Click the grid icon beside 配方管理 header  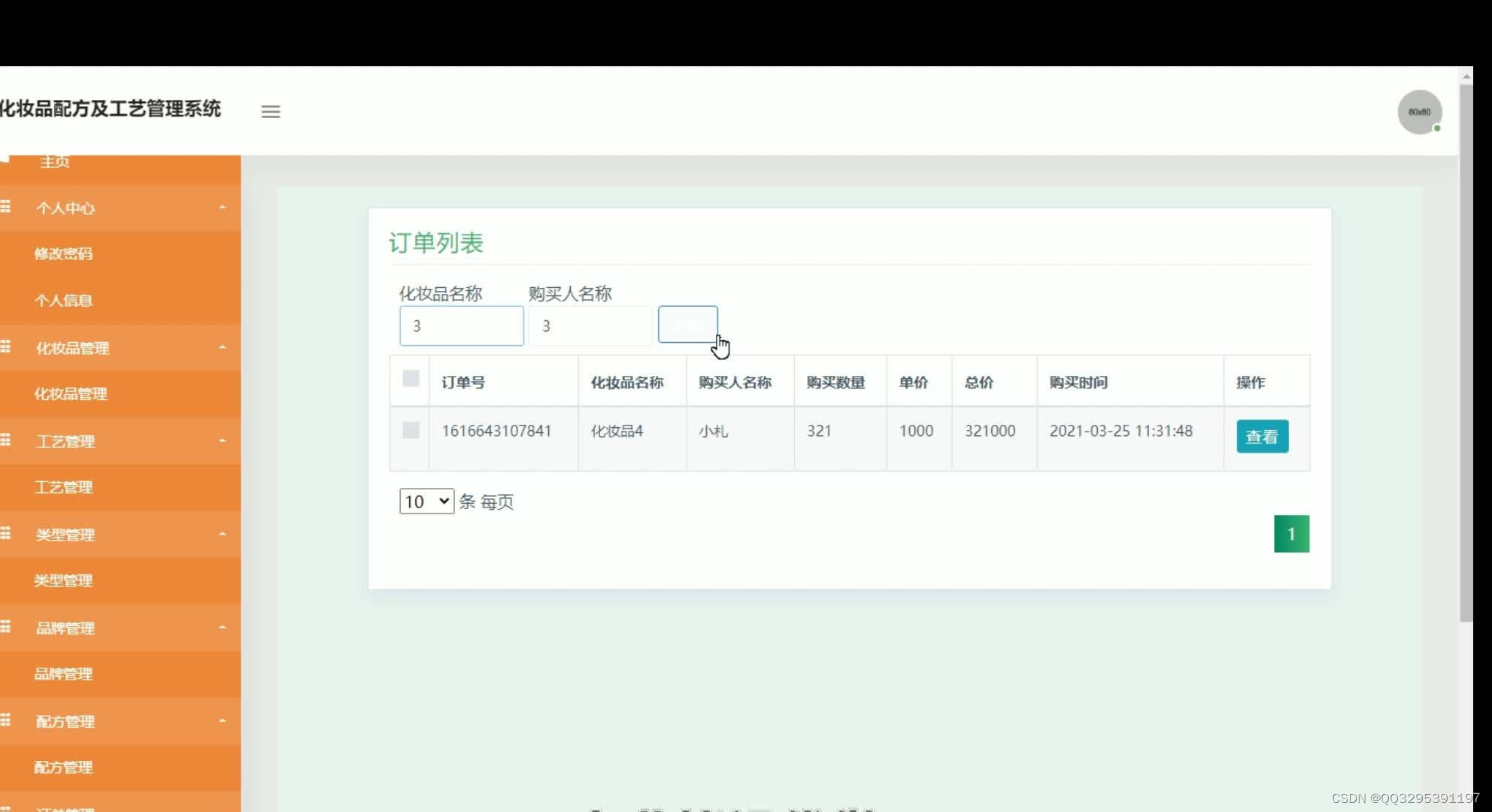click(5, 720)
